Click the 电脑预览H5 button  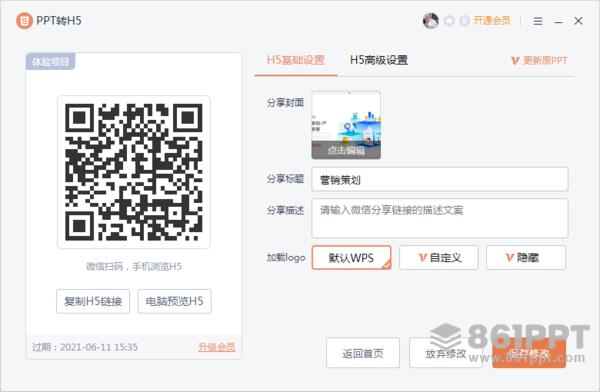click(174, 301)
